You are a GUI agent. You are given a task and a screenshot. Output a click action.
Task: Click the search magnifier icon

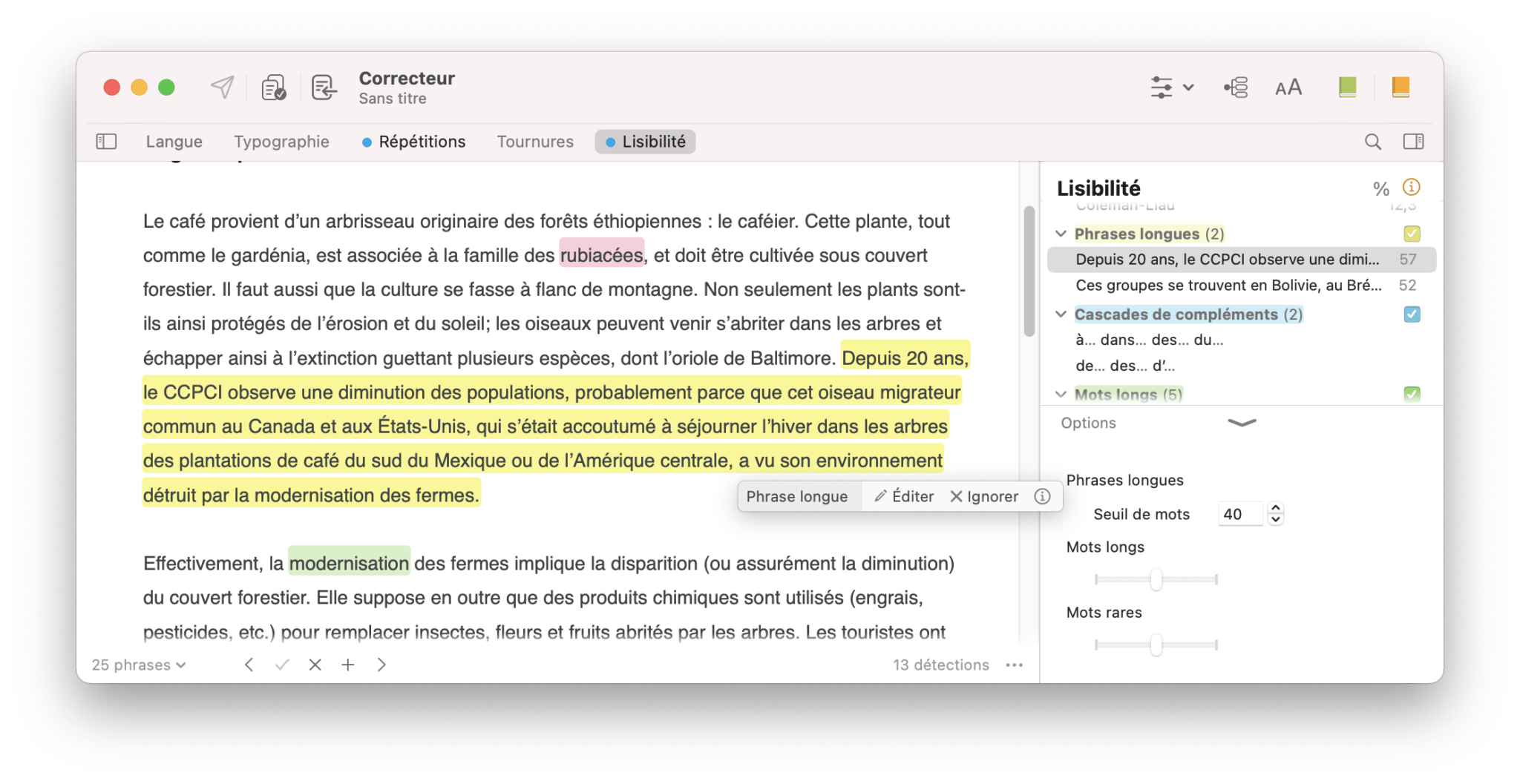point(1373,142)
